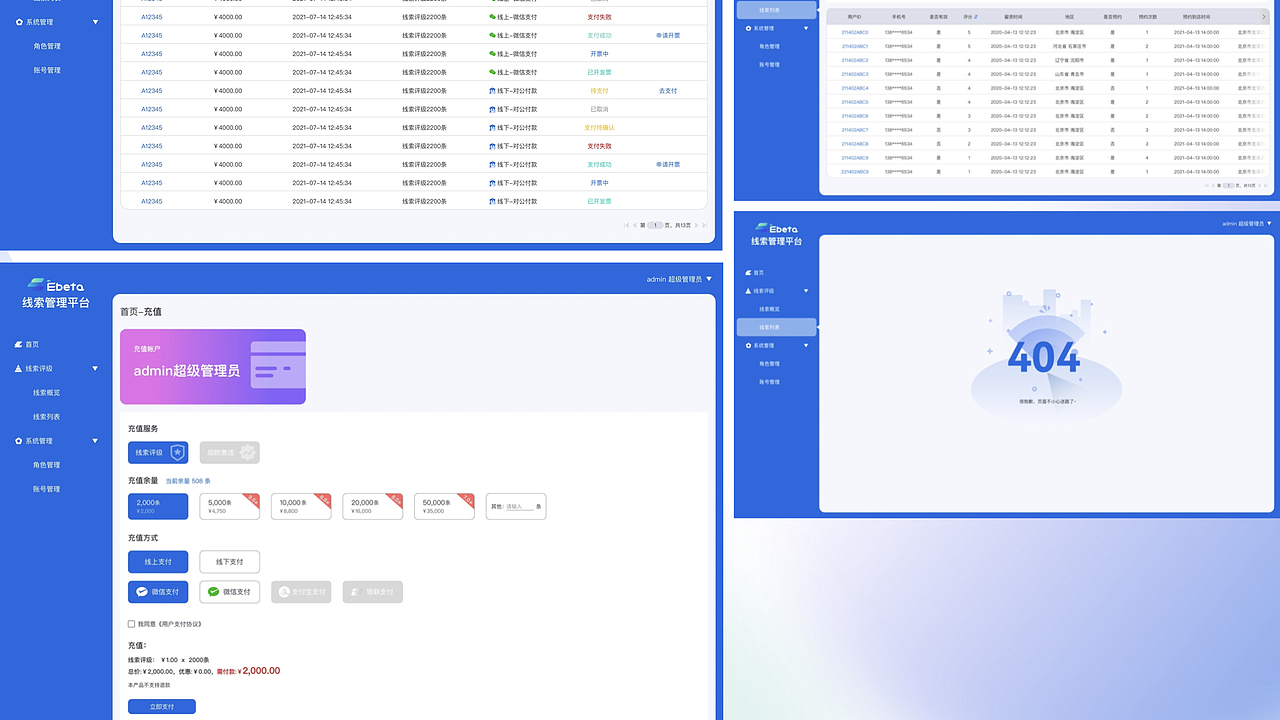
Task: Click page number field in payment records pagination
Action: tap(656, 225)
